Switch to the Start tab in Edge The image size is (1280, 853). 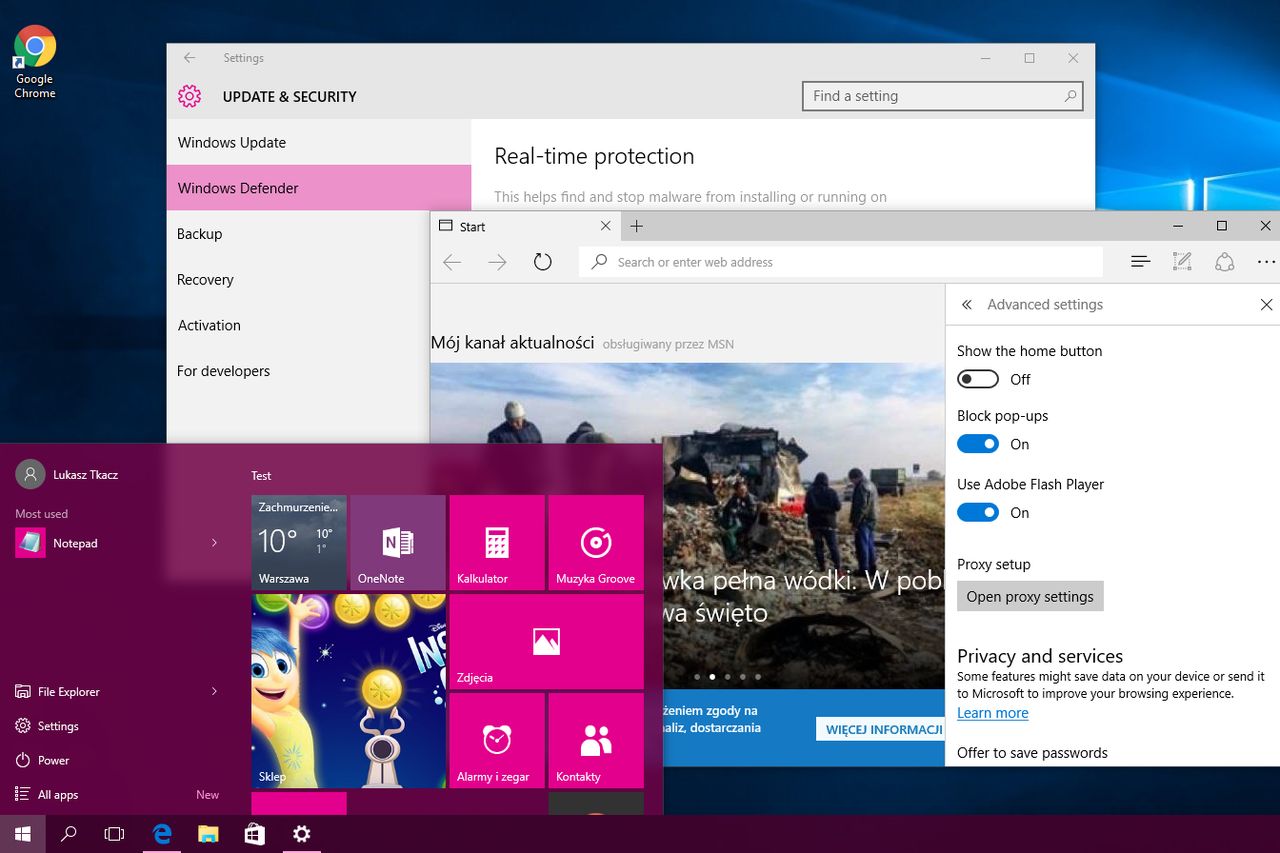525,226
